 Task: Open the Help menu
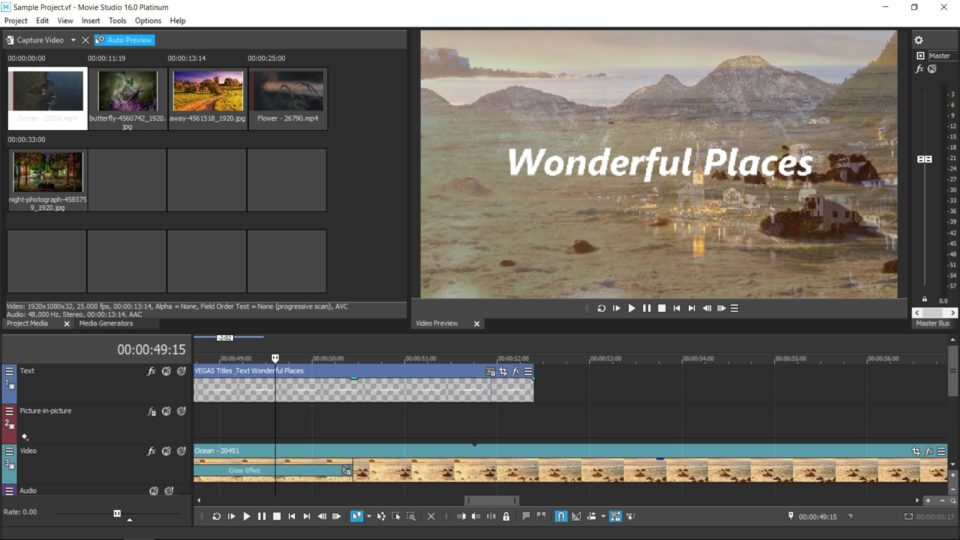pos(178,21)
